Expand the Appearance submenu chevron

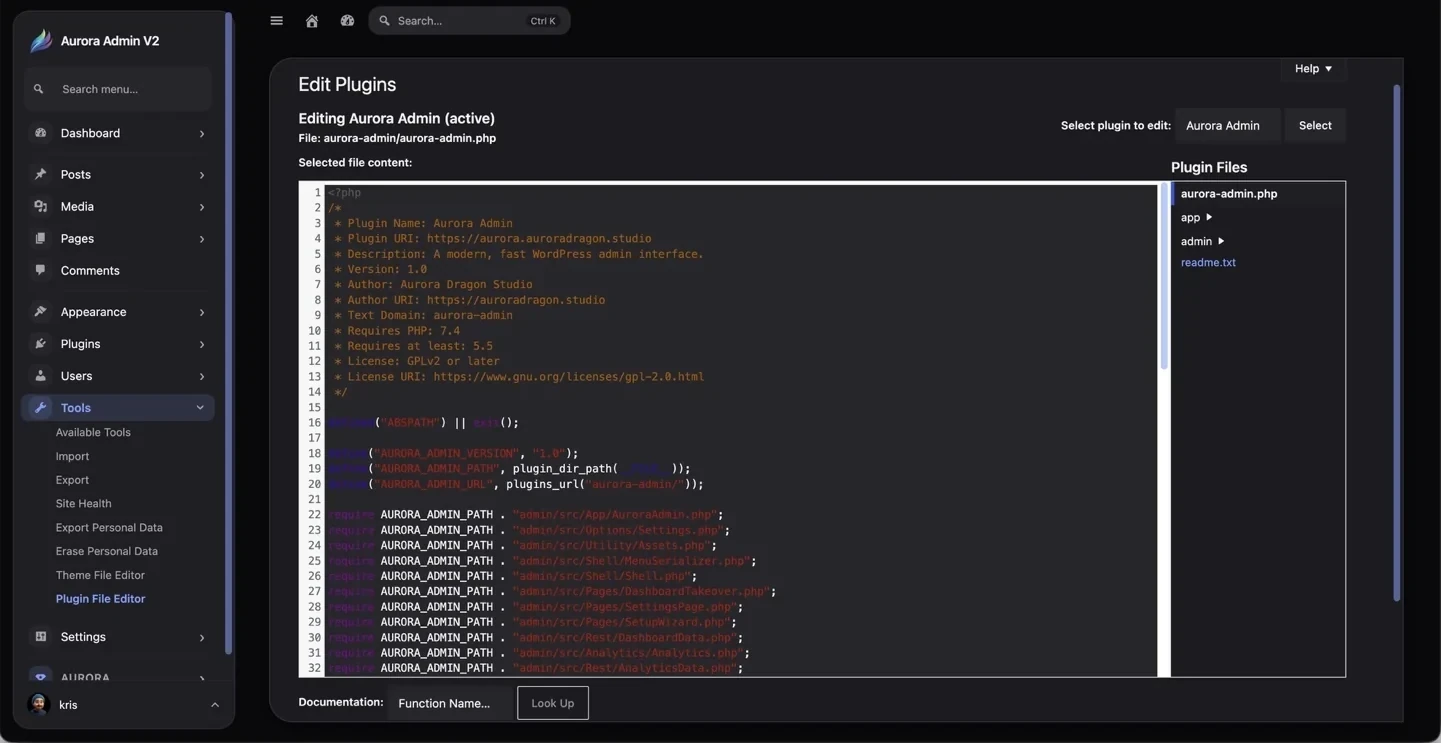pos(201,311)
